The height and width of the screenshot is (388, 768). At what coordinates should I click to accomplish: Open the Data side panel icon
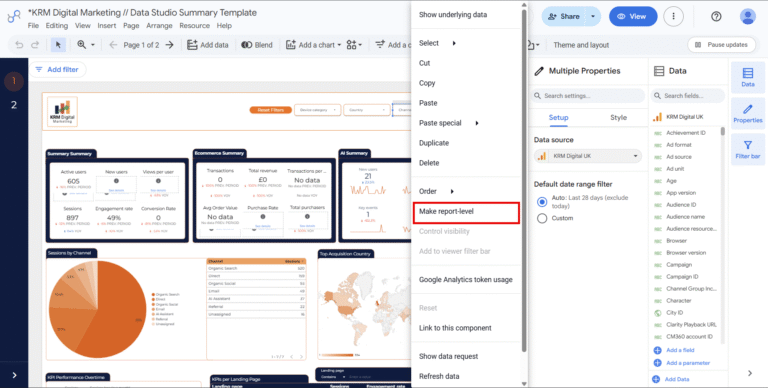click(x=747, y=77)
